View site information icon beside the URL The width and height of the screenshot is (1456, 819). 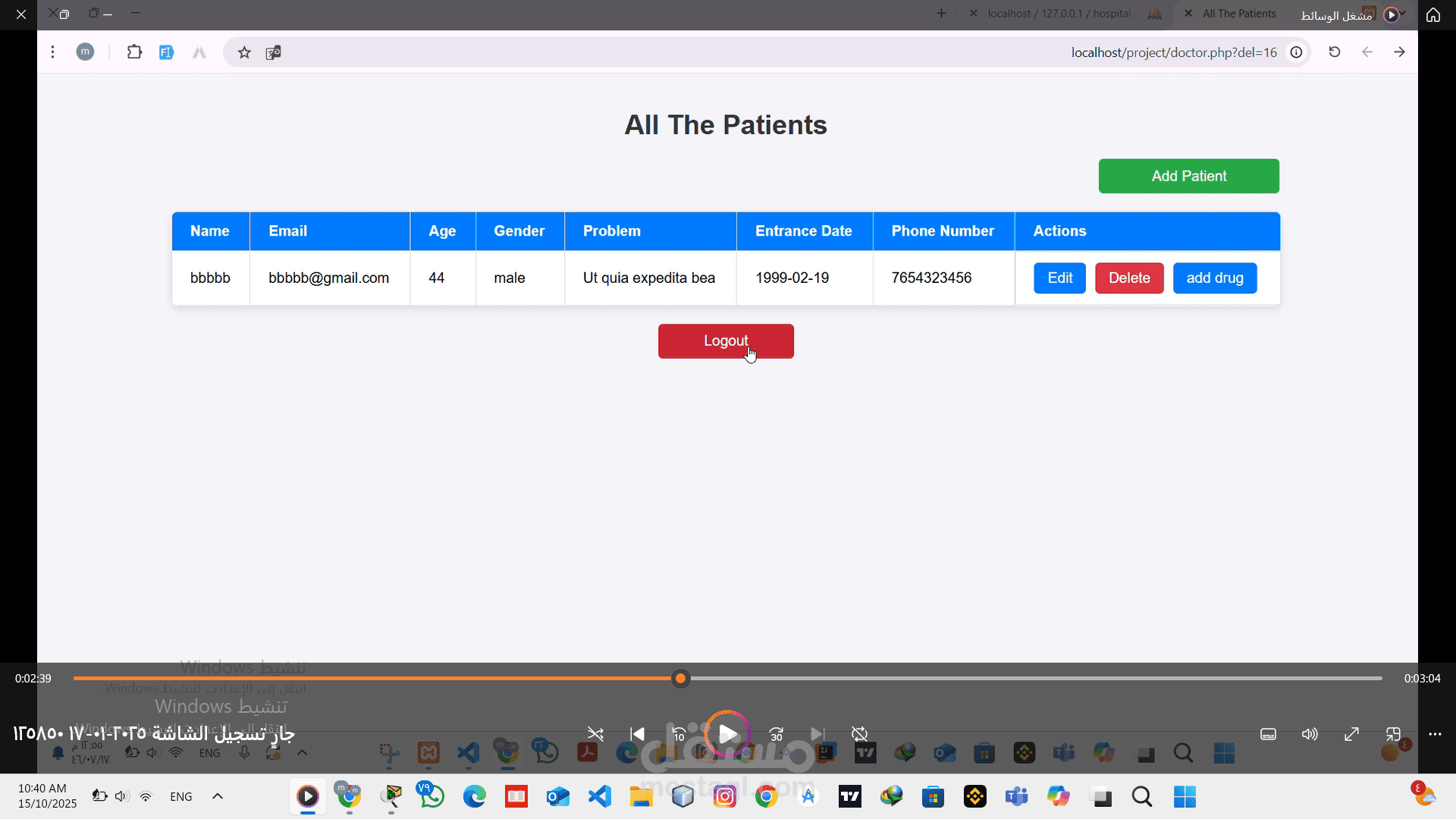click(x=1297, y=52)
